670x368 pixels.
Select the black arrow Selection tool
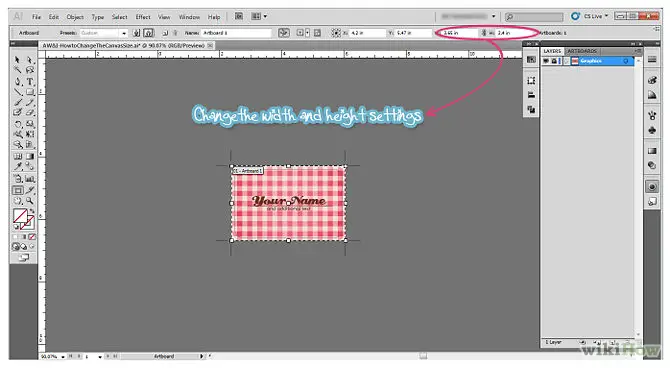tap(18, 60)
